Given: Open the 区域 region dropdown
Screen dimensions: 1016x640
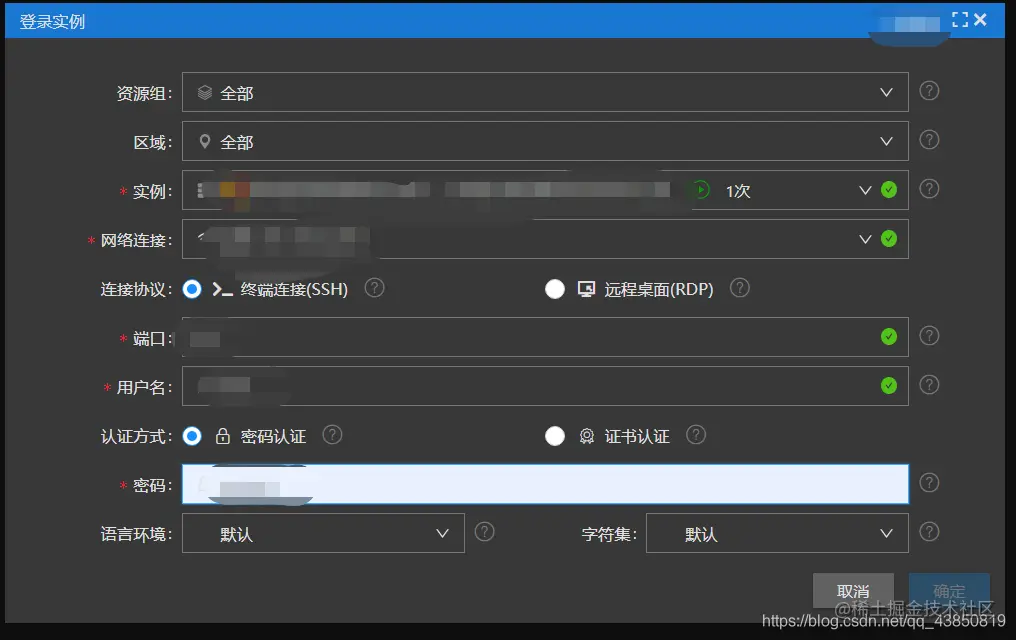Looking at the screenshot, I should [887, 140].
